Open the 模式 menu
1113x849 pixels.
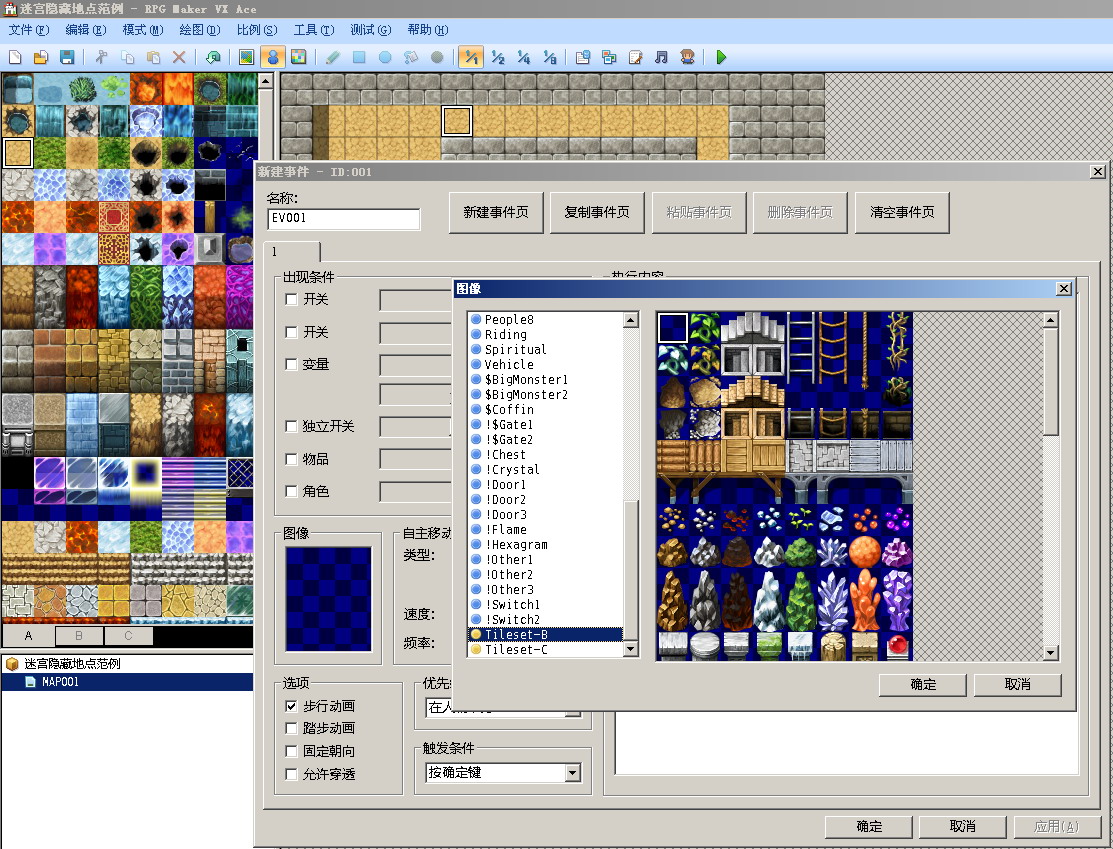[x=143, y=30]
